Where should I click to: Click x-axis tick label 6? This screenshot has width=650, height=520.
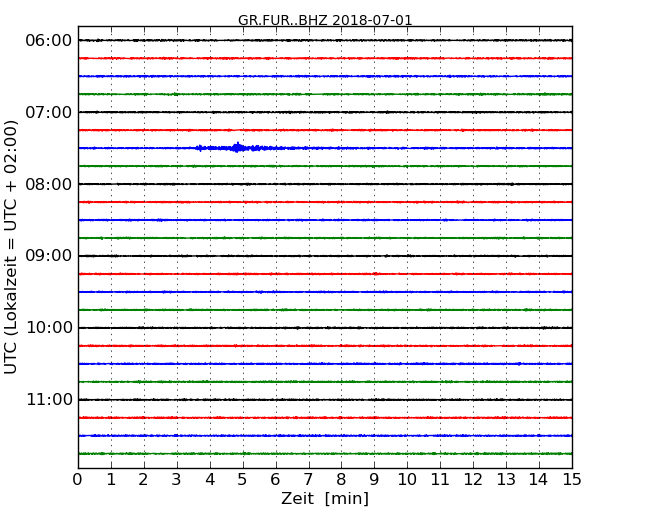click(x=276, y=480)
